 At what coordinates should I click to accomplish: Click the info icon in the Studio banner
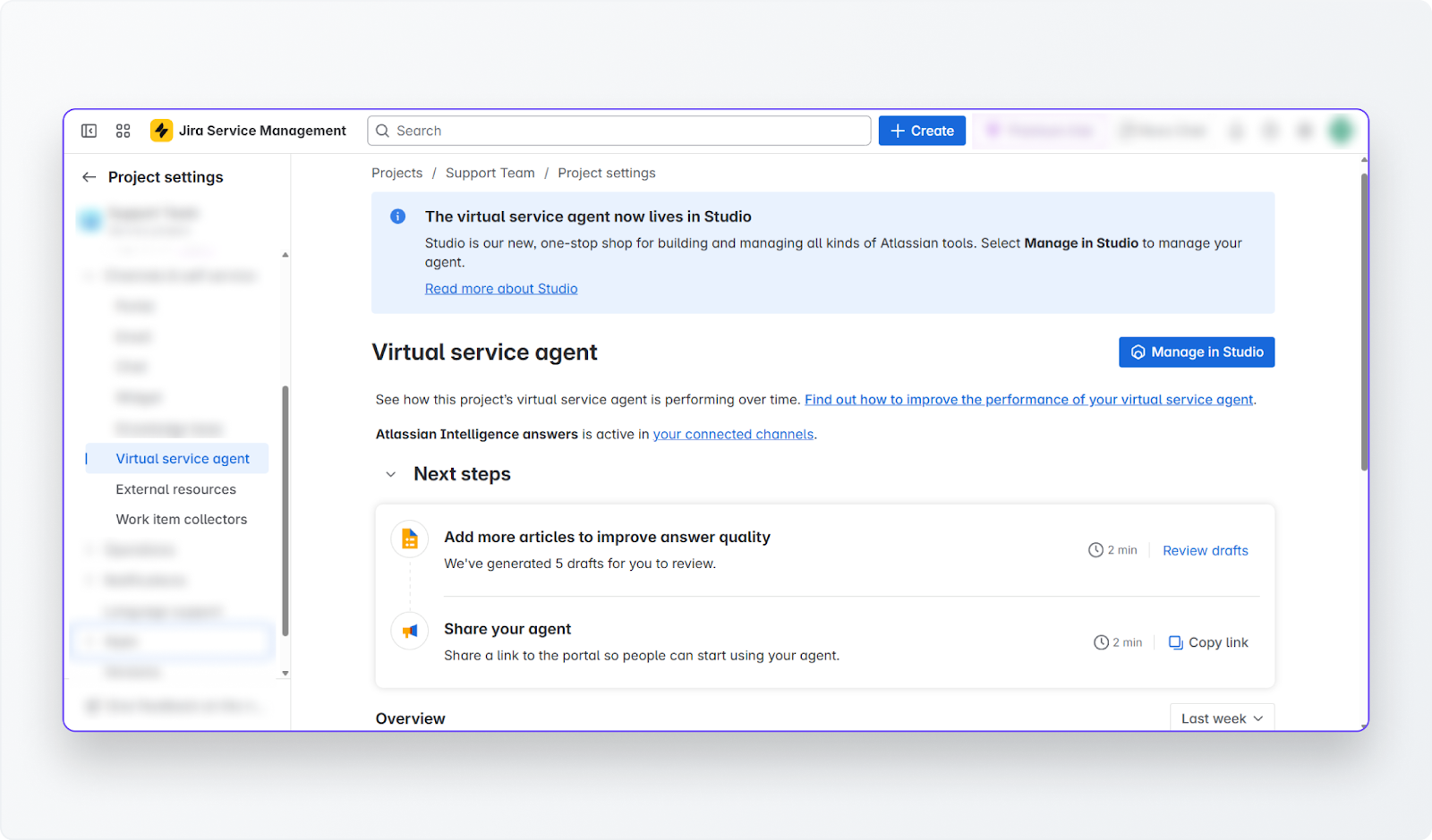pyautogui.click(x=397, y=216)
